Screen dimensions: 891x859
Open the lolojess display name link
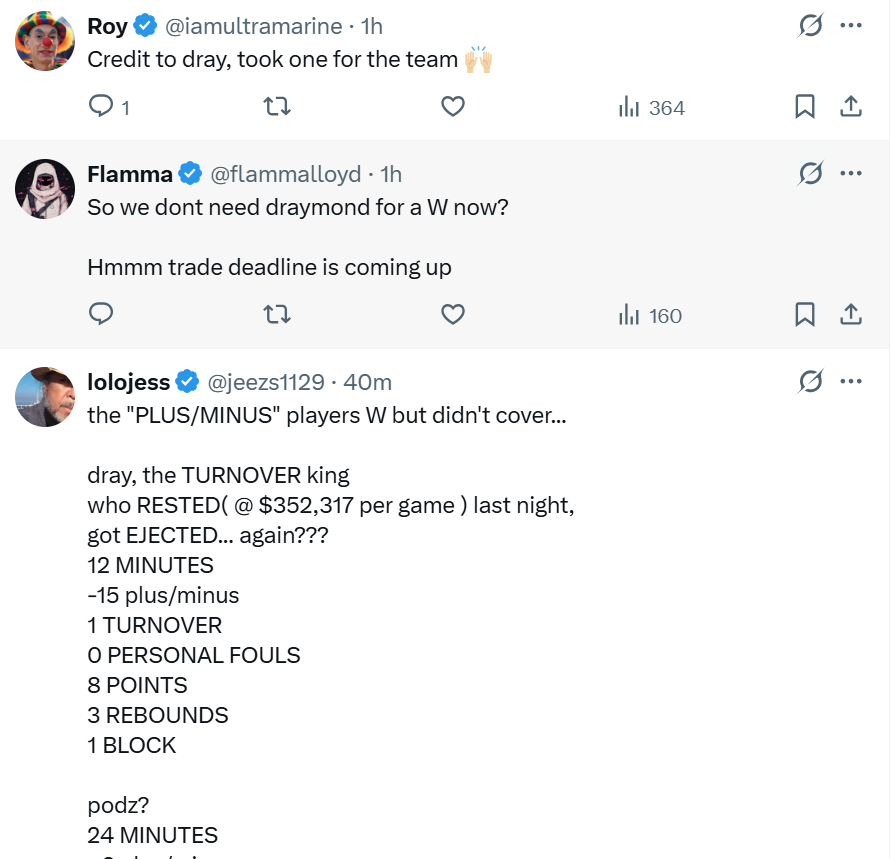tap(129, 382)
